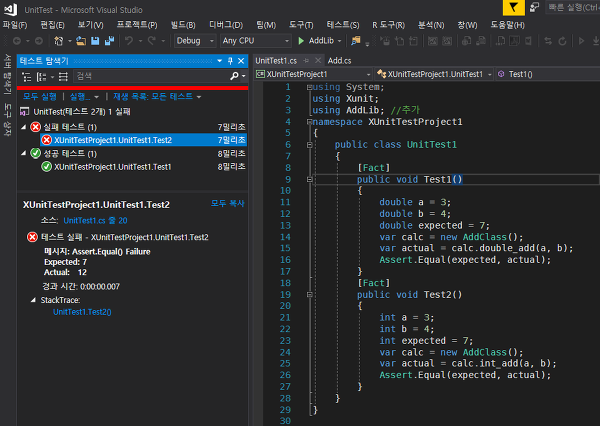The height and width of the screenshot is (426, 600).
Task: Click the undo arrow icon
Action: tap(129, 41)
